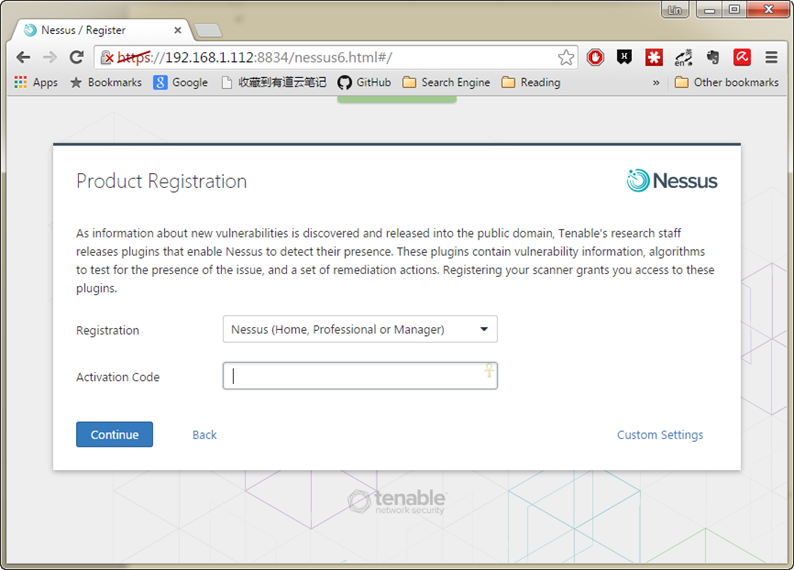Focus the Activation Code input field
Screen dimensions: 794x570
(360, 376)
